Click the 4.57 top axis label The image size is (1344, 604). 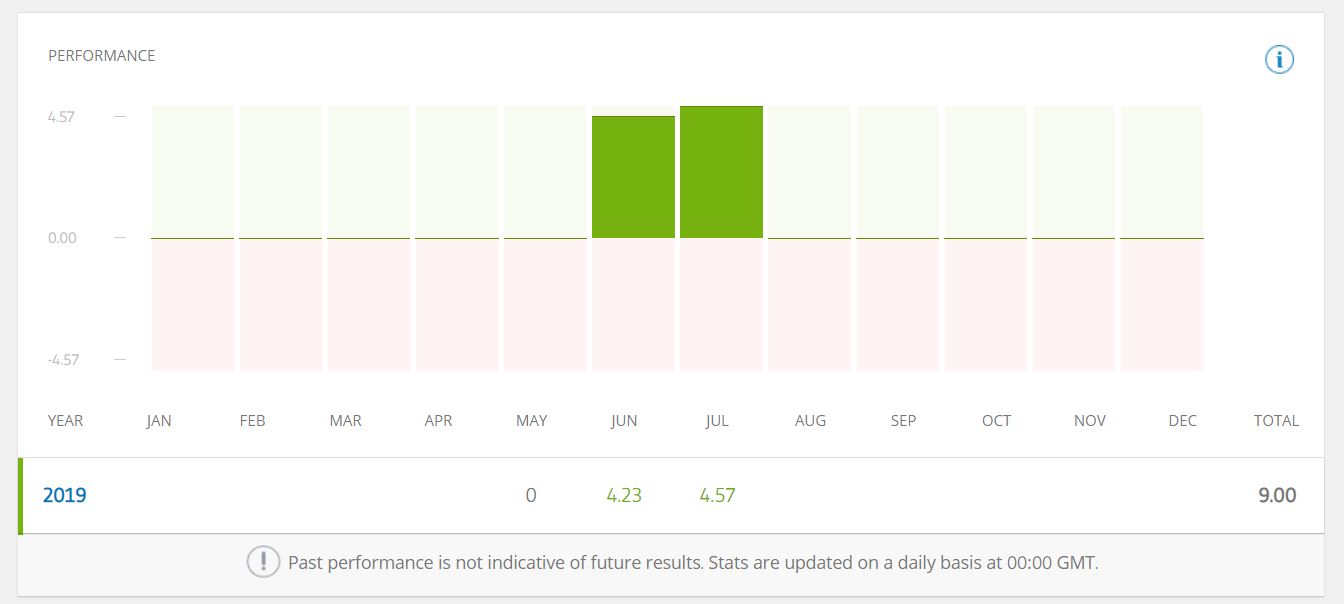61,117
